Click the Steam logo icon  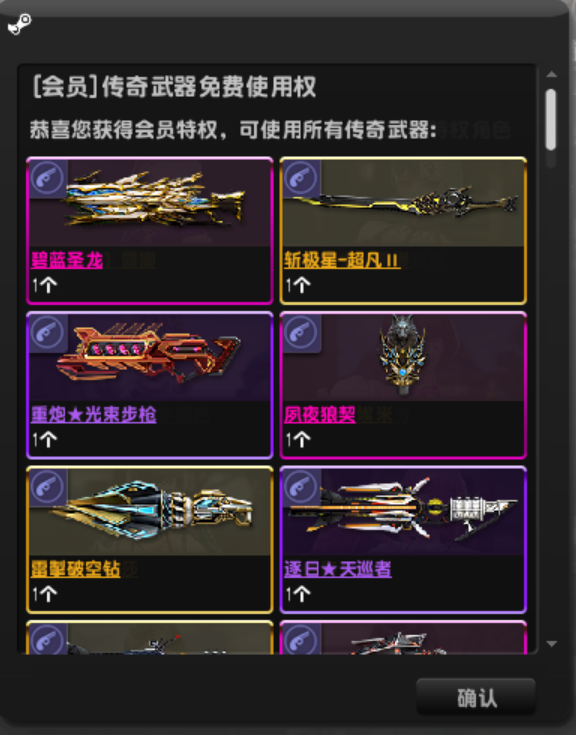(x=20, y=24)
